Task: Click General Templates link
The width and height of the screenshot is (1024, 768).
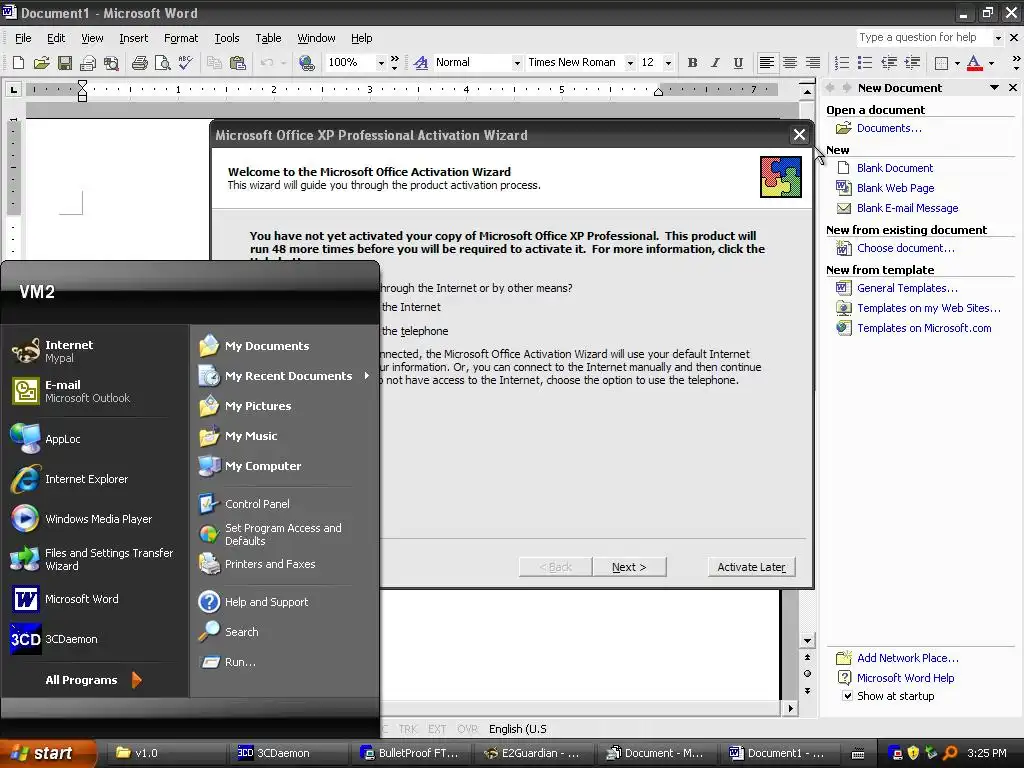Action: (x=907, y=288)
